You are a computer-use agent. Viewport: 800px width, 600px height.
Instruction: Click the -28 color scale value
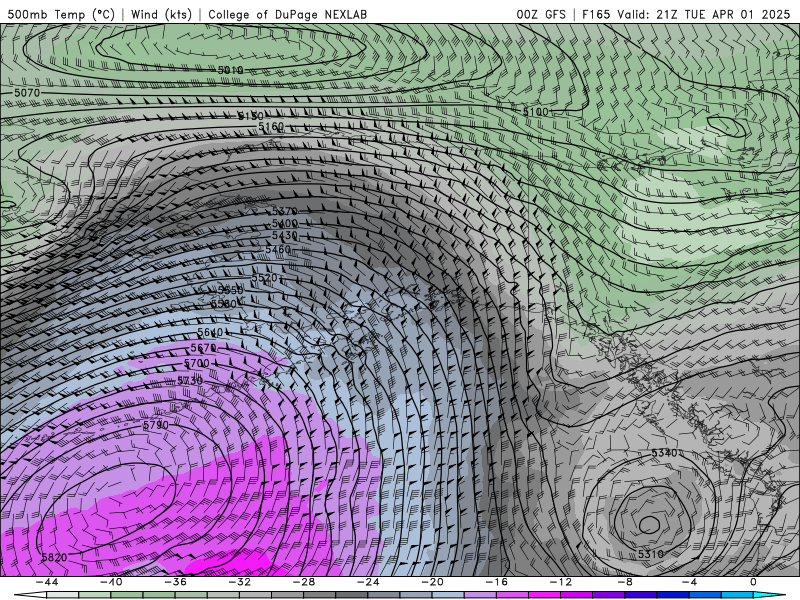(x=304, y=582)
